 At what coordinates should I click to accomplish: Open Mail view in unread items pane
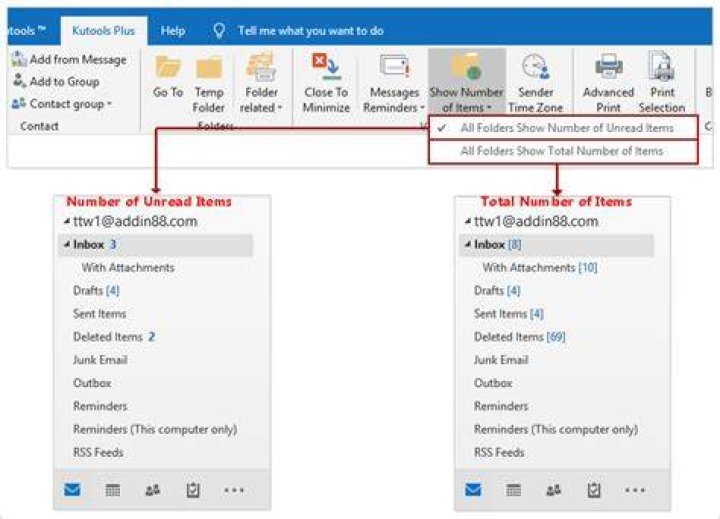(73, 490)
